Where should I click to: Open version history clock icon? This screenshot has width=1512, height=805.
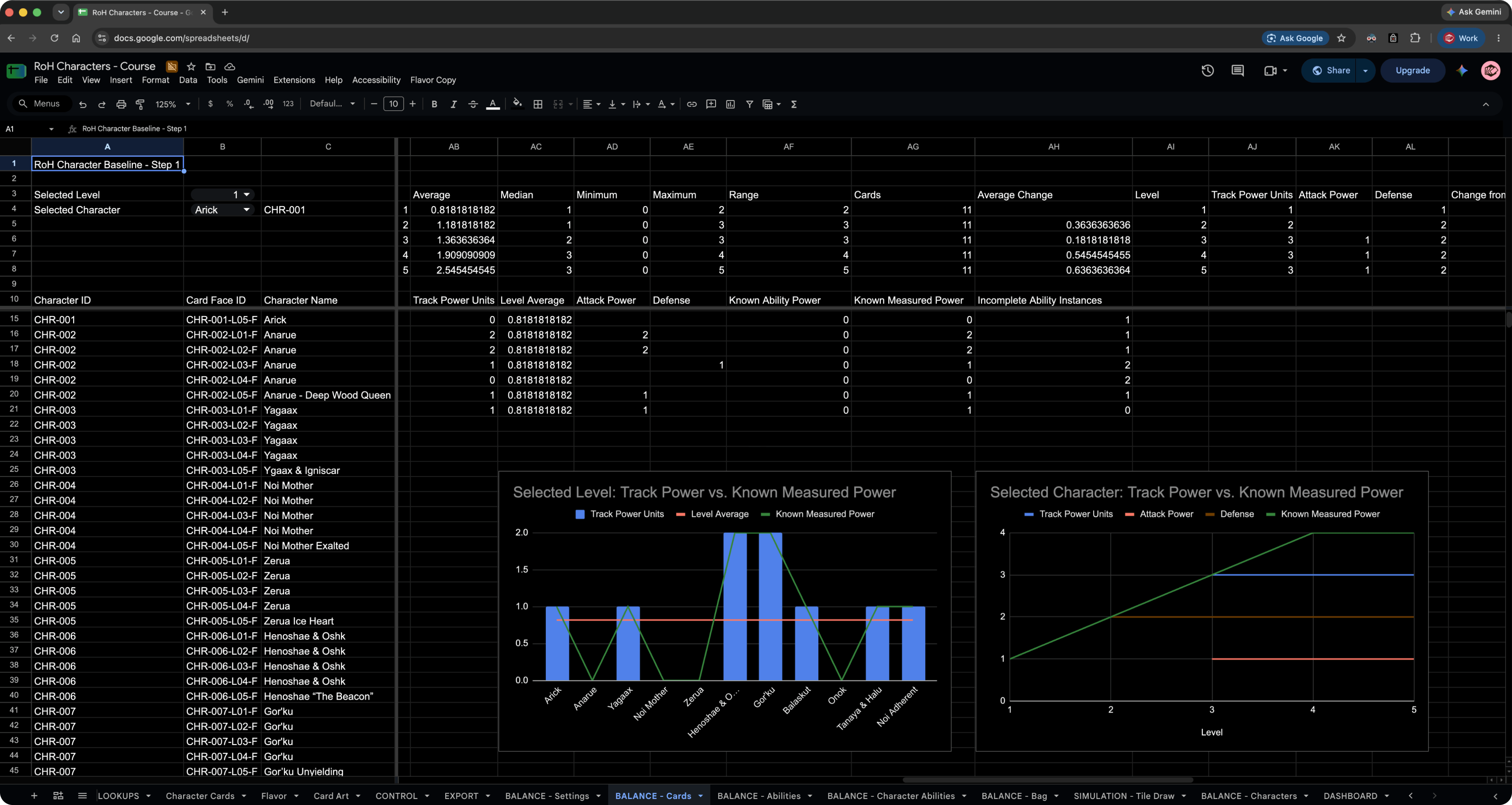click(1208, 71)
